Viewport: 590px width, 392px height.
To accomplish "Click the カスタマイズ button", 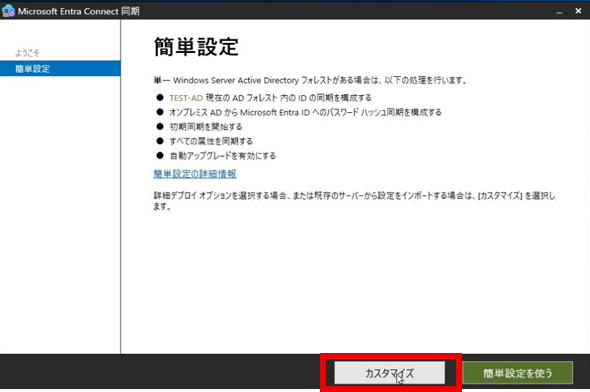I will click(389, 373).
